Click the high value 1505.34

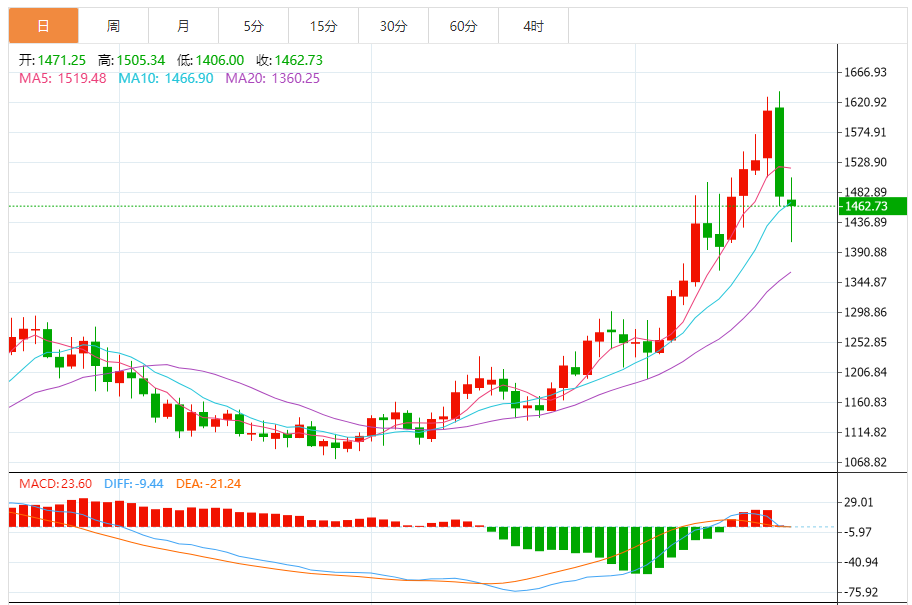pos(141,60)
